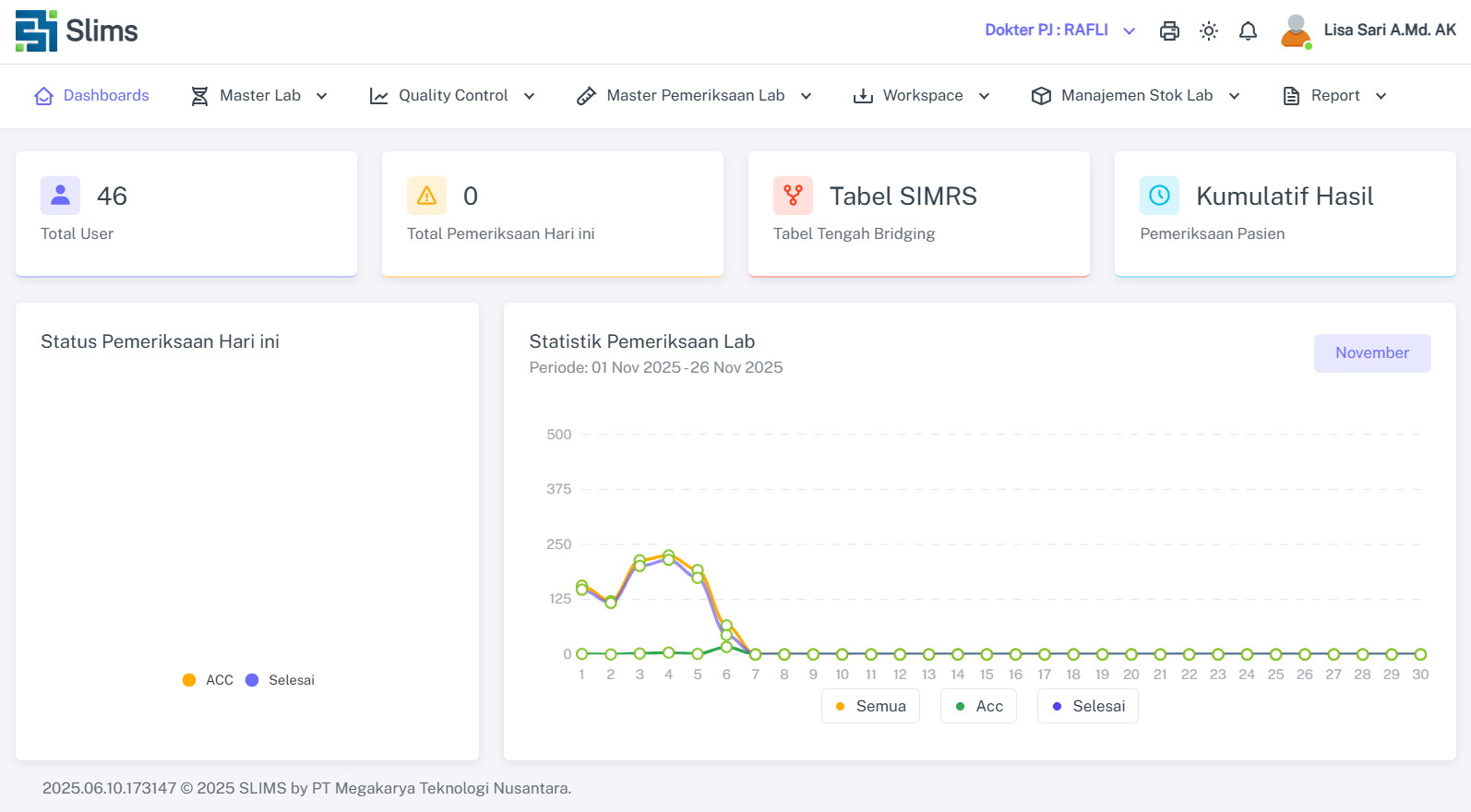This screenshot has width=1471, height=812.
Task: Click the user profile avatar
Action: coord(1296,30)
